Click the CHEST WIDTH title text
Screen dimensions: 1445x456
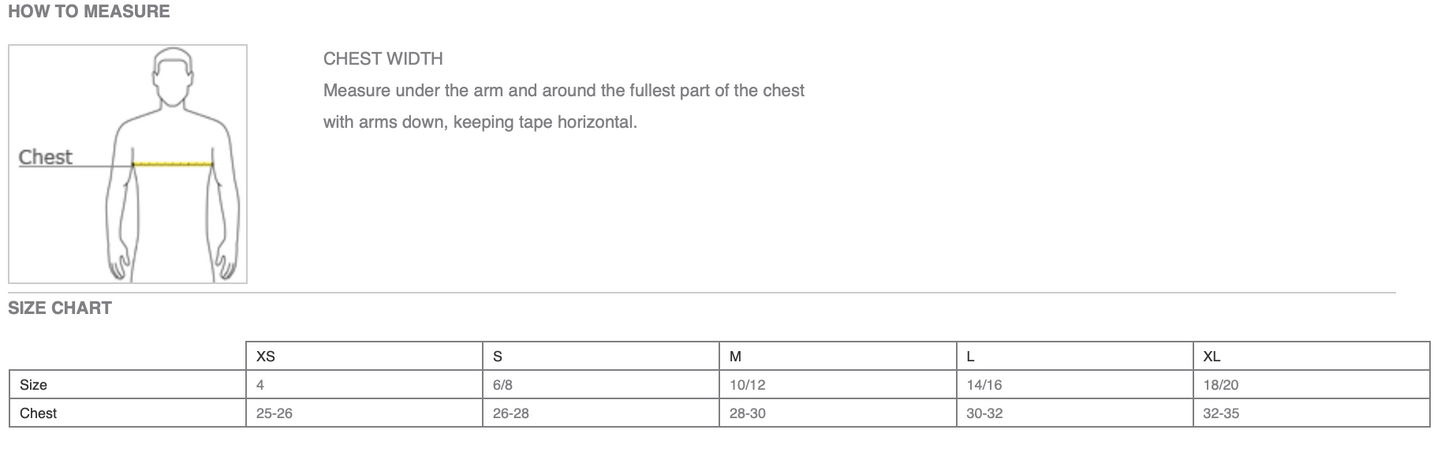383,59
